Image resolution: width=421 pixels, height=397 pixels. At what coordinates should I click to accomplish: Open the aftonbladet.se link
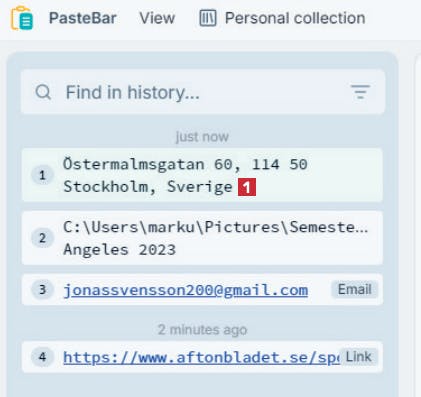coord(201,357)
